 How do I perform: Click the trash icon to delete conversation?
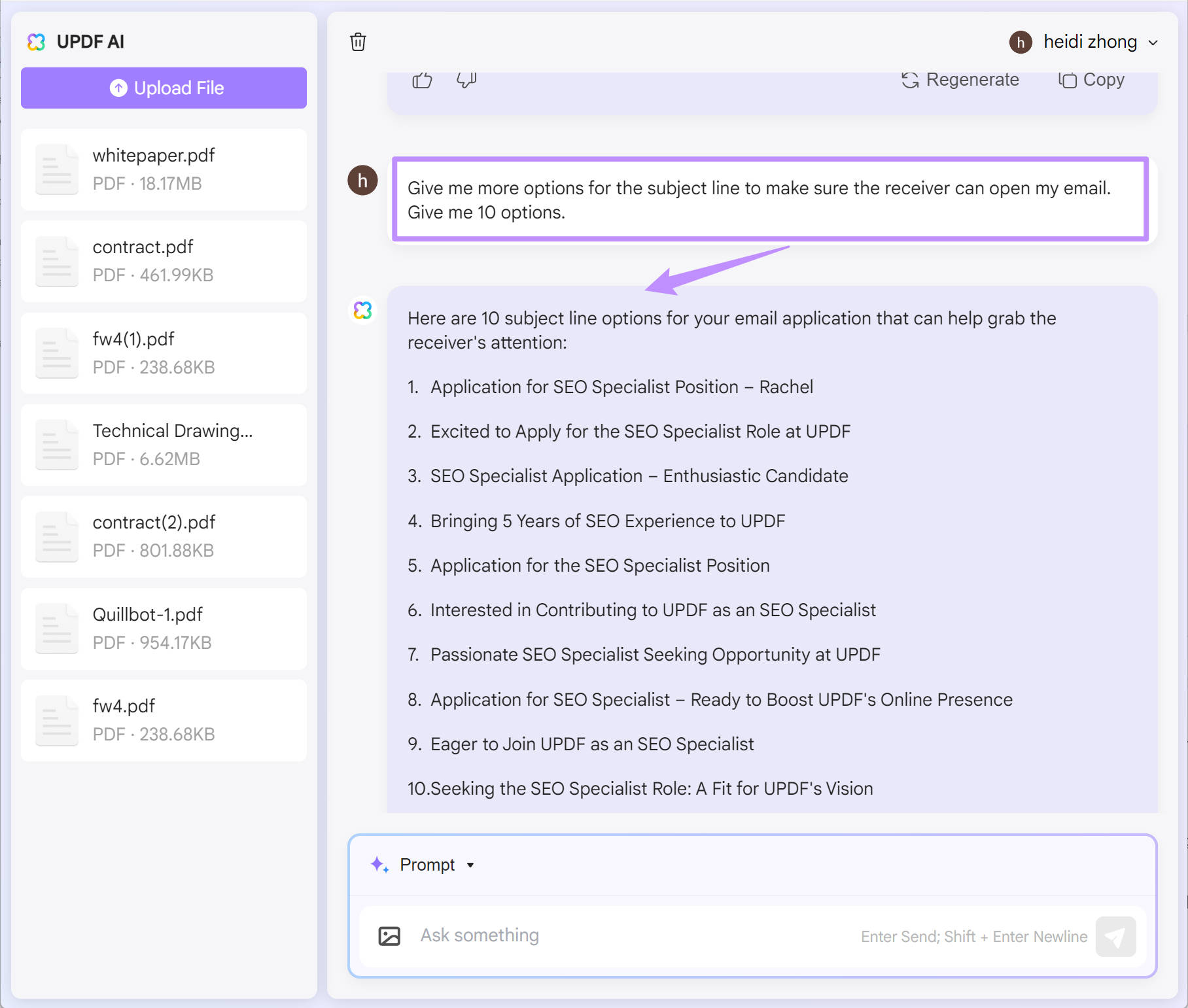pos(358,41)
